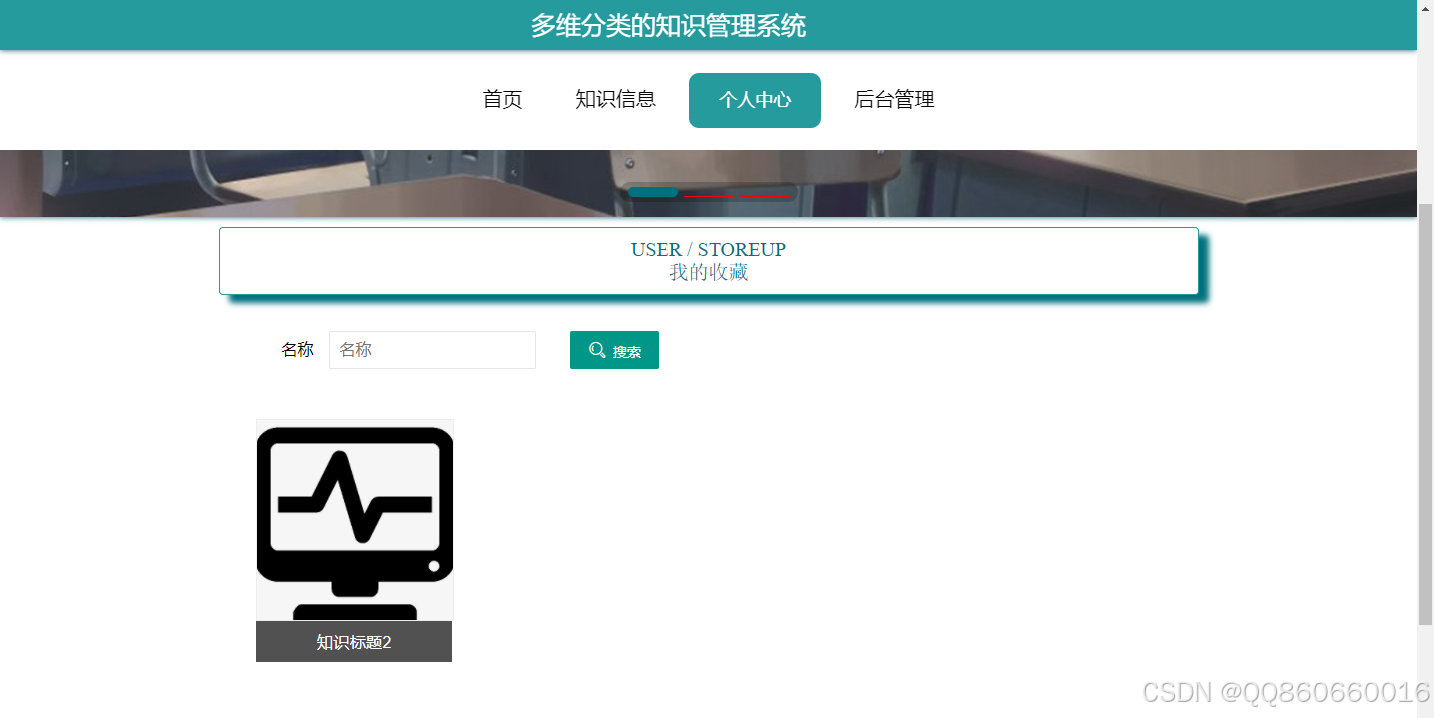1434x718 pixels.
Task: Click inside the 名称 search input box
Action: [x=432, y=349]
